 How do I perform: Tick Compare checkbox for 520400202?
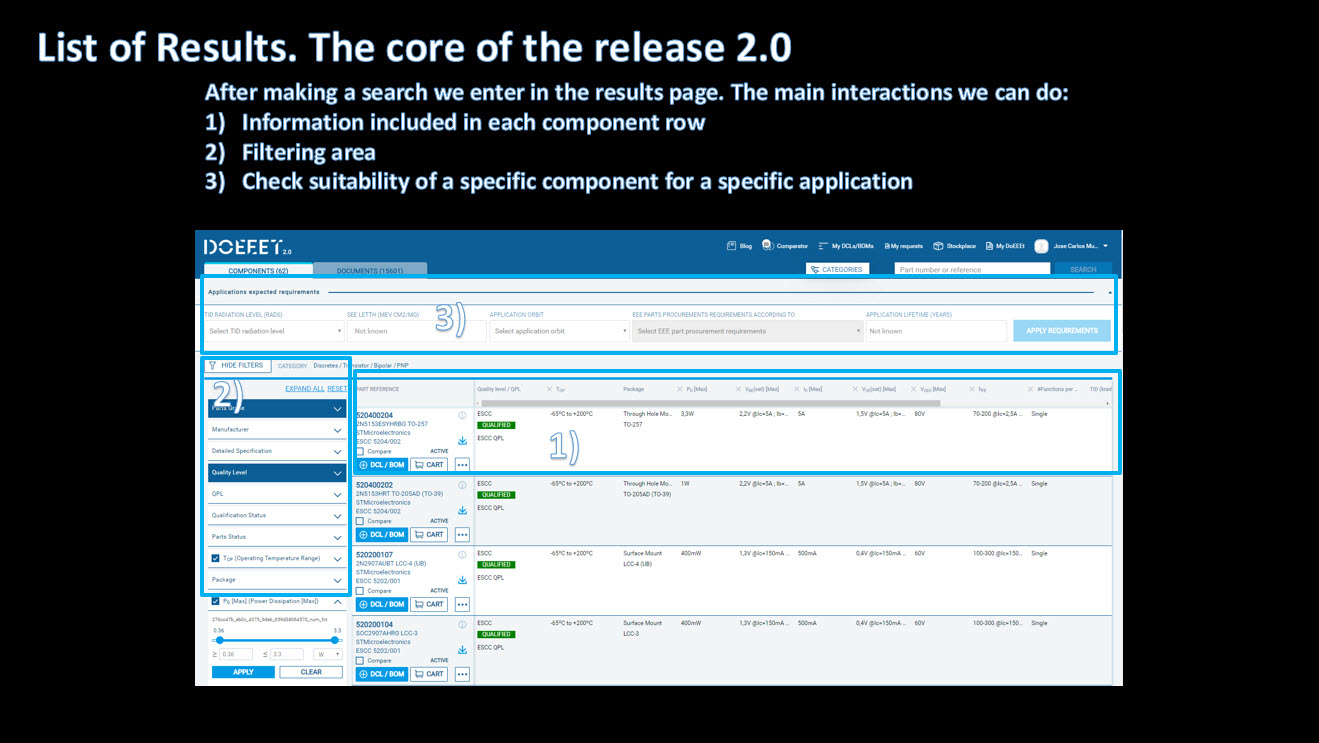[x=361, y=521]
